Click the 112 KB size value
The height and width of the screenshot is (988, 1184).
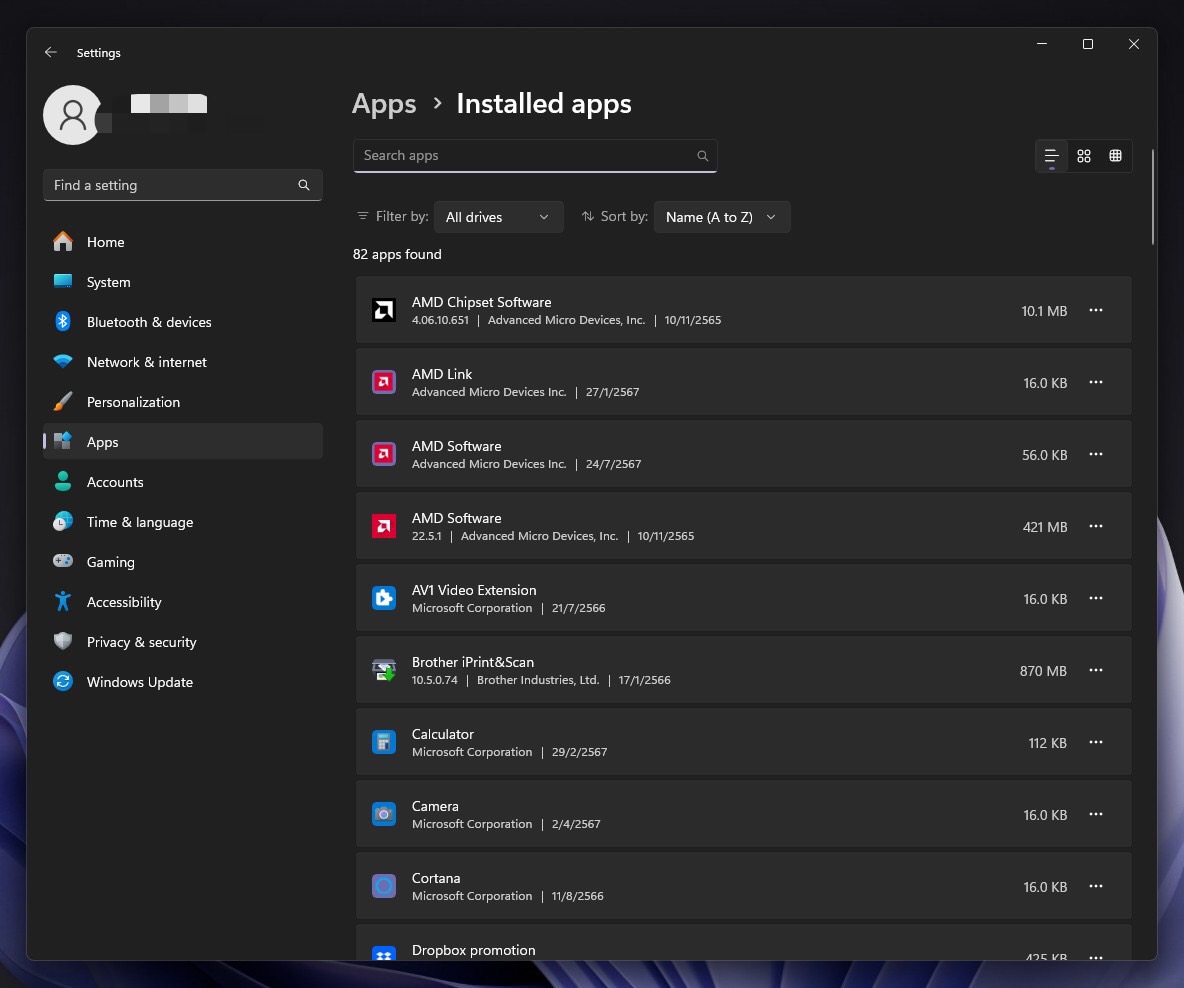click(1047, 743)
